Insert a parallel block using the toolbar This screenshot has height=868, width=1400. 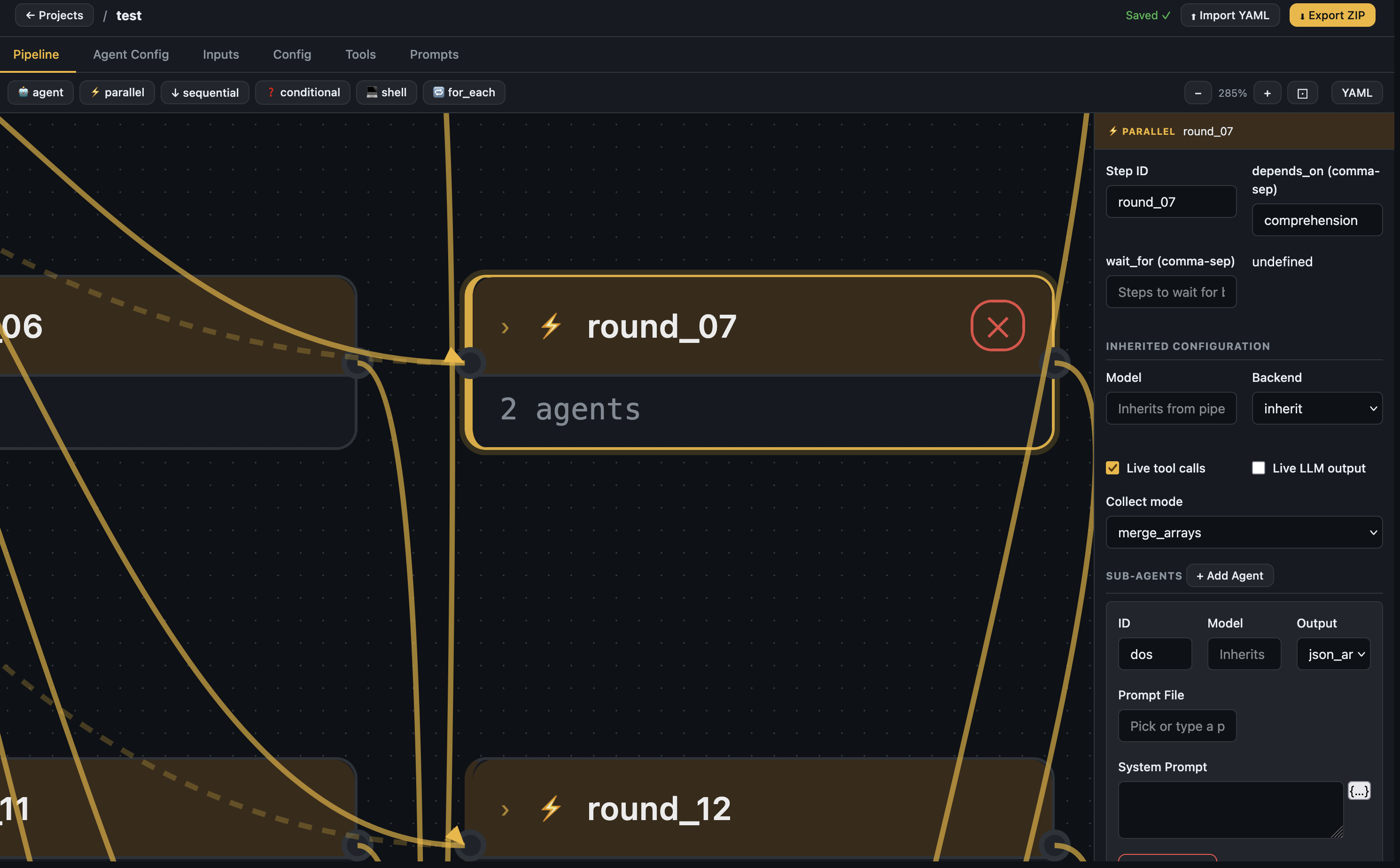[x=117, y=93]
